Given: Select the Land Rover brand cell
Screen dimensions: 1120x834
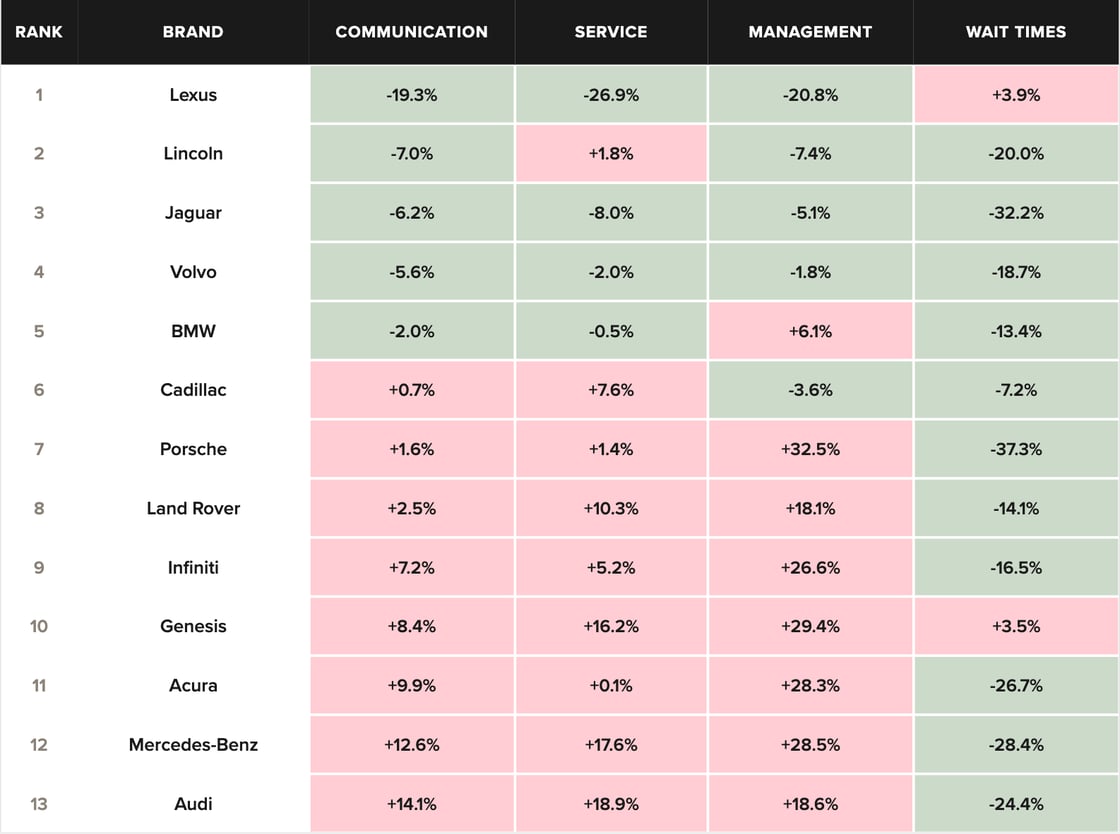Looking at the screenshot, I should coord(193,508).
